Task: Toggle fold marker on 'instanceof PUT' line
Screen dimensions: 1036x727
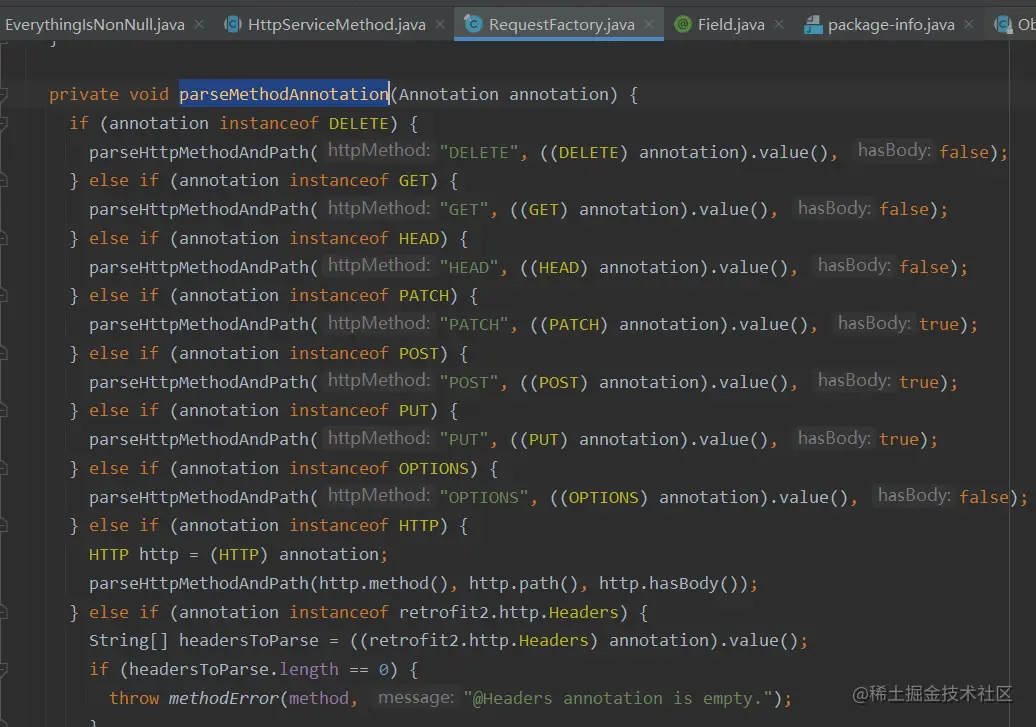Action: click(2, 410)
